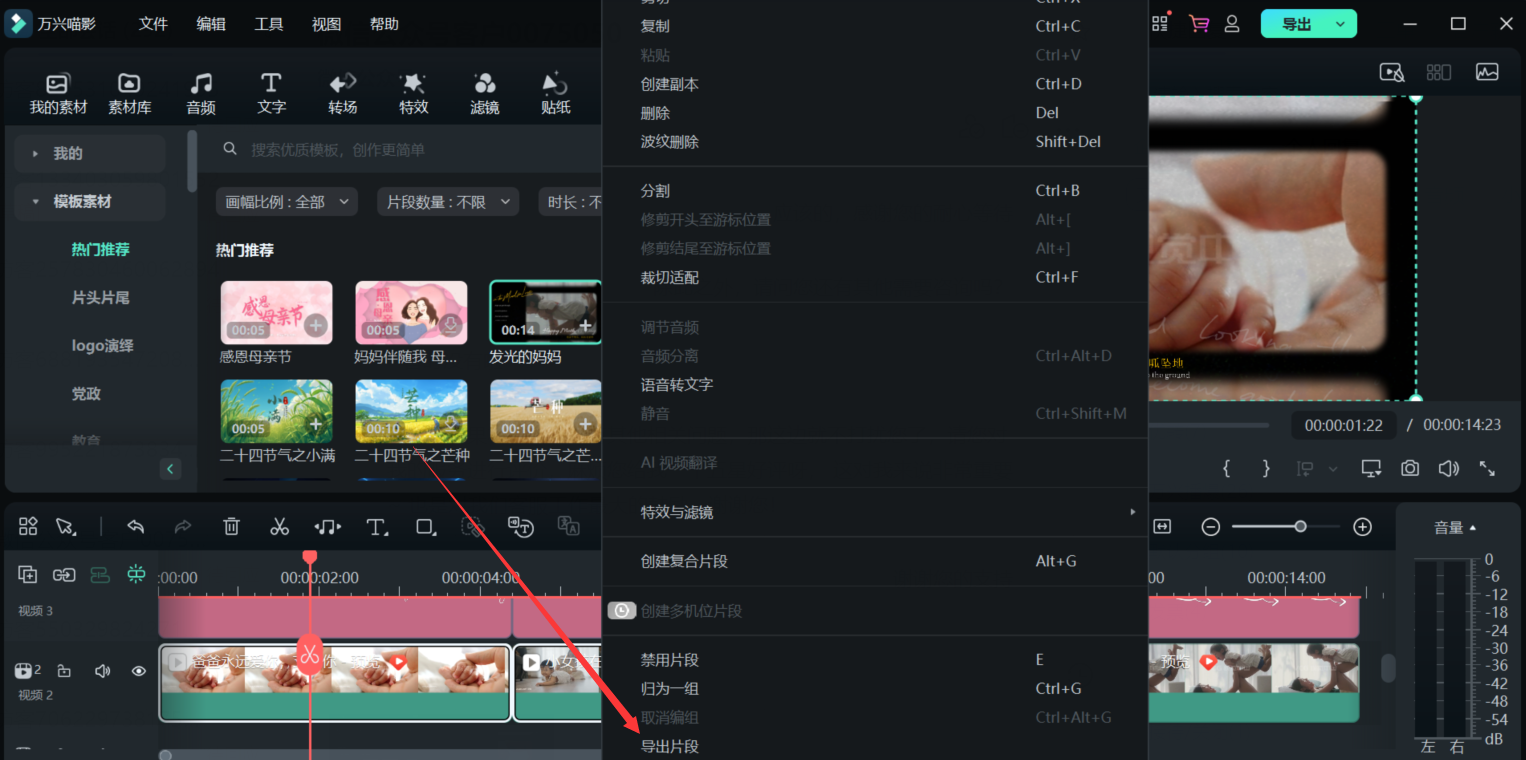Switch to the 音频 audio panel
1526x760 pixels.
coord(201,93)
